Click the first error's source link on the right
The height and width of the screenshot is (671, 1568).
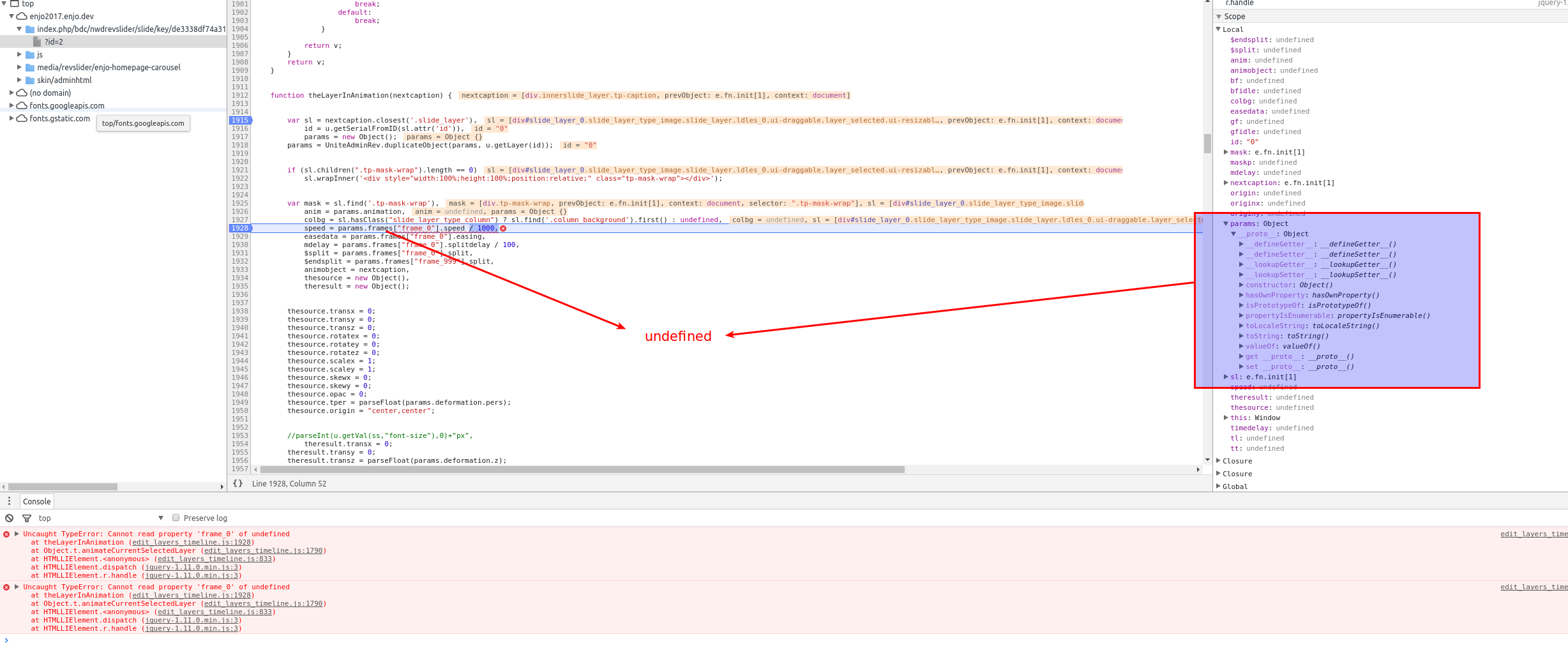(x=1534, y=534)
